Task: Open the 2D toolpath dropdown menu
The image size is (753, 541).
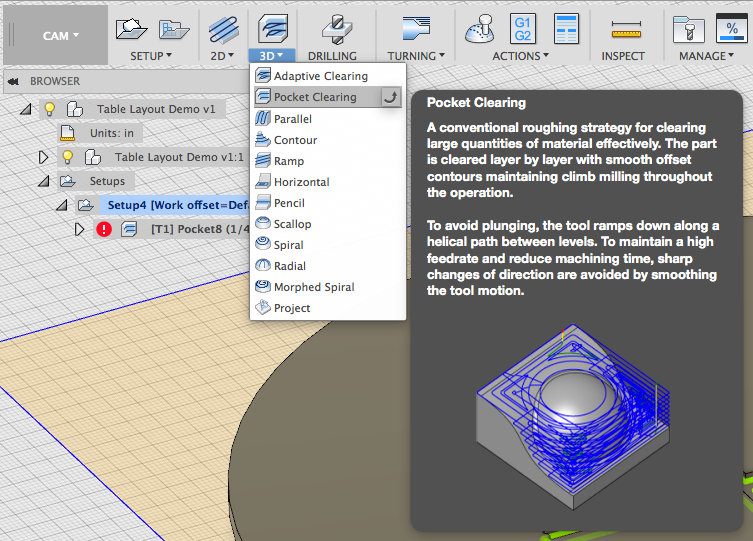Action: 222,56
